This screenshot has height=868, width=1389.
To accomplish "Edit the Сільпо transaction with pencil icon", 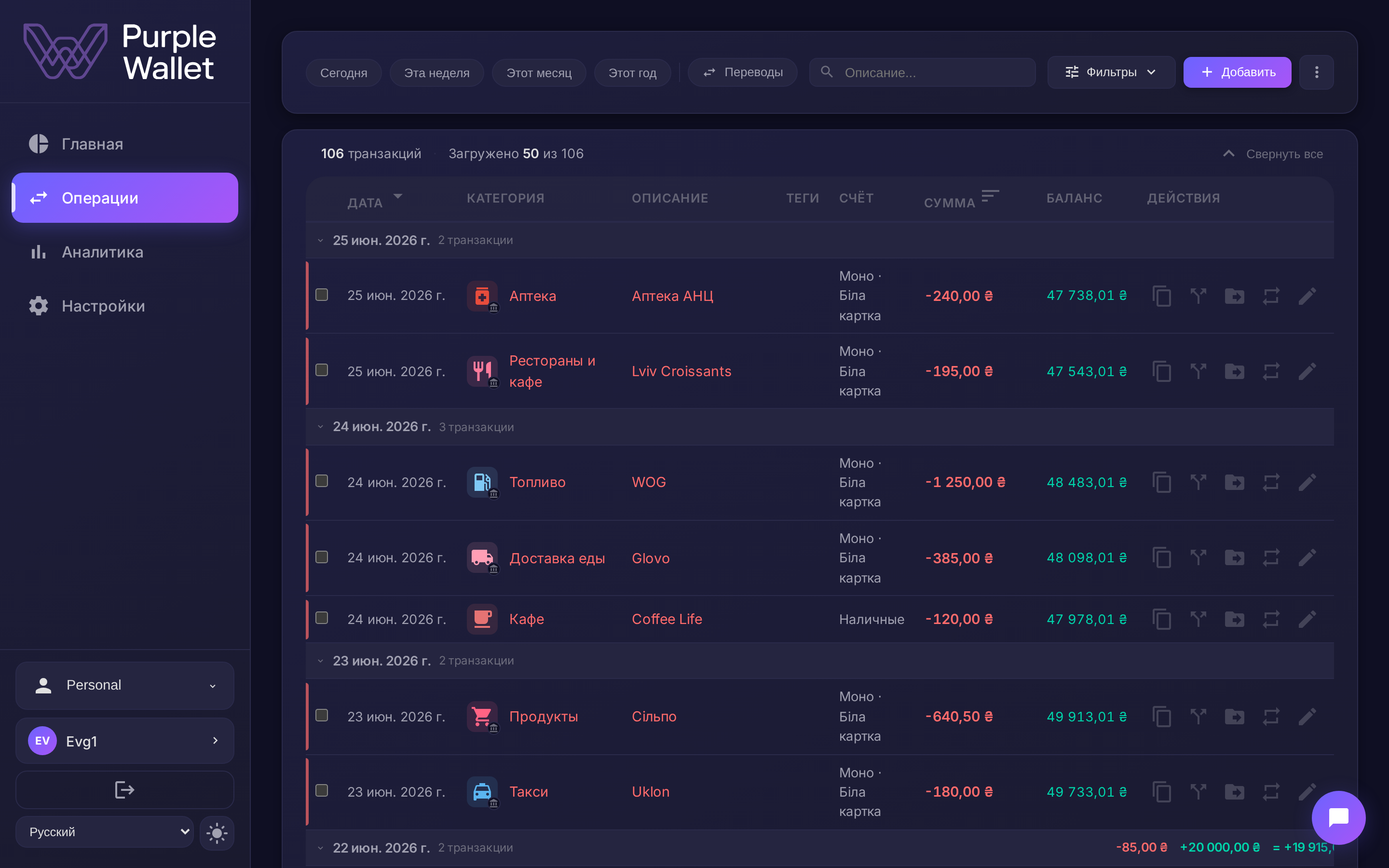I will (x=1307, y=717).
